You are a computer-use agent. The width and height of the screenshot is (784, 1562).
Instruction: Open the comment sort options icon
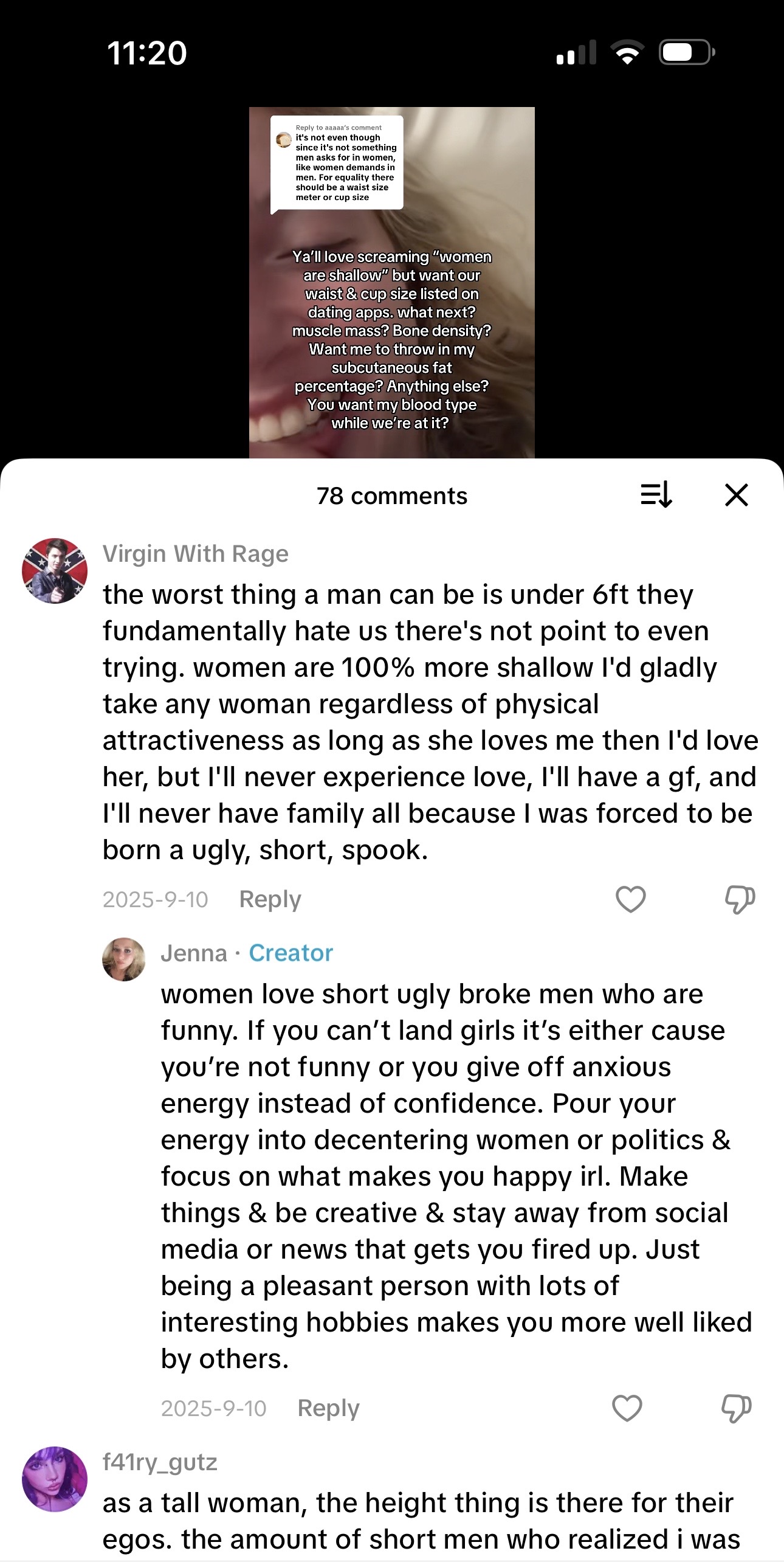click(656, 495)
